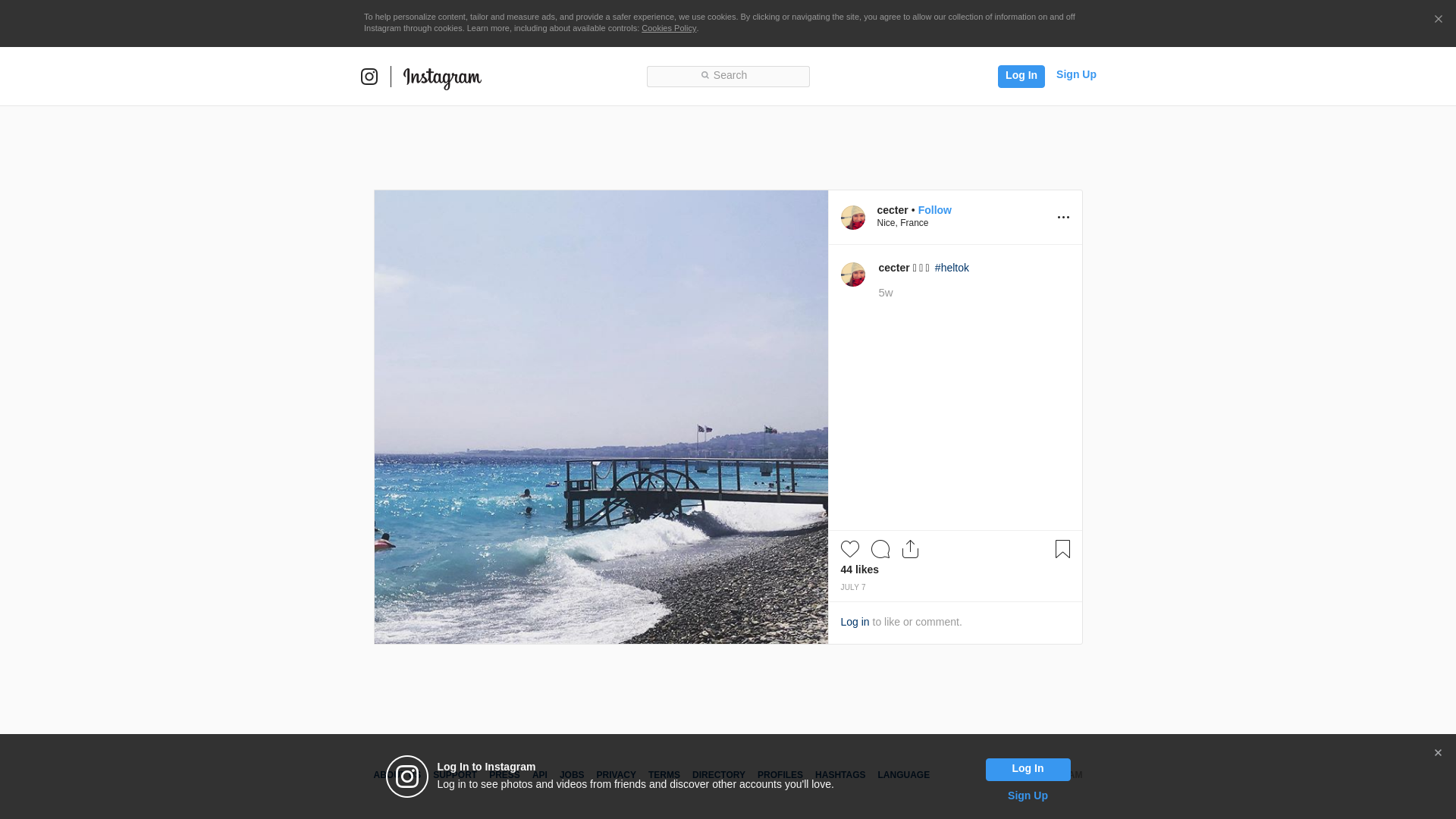This screenshot has height=819, width=1456.
Task: Save the post with bookmark icon
Action: 1062,549
